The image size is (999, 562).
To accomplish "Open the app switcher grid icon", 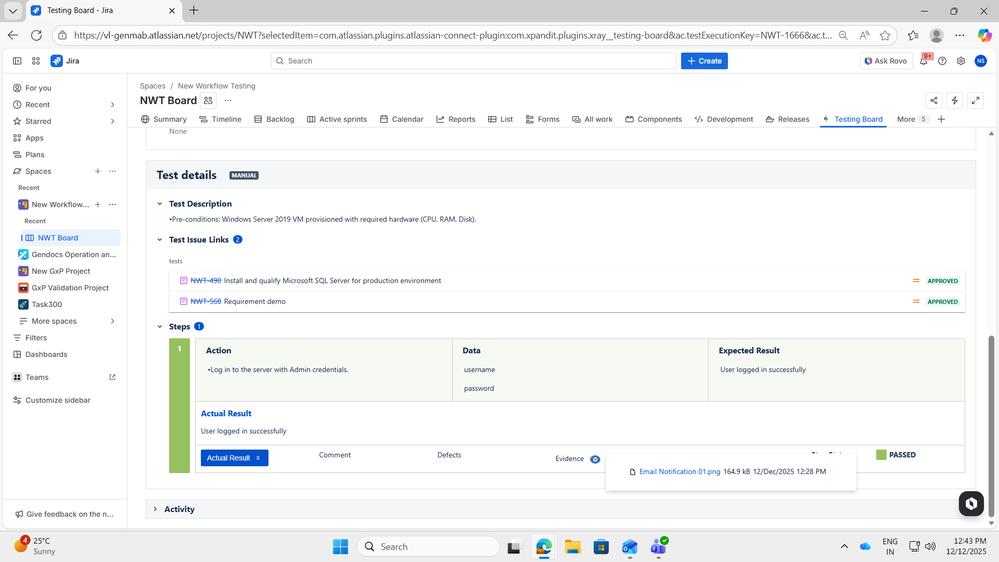I will (x=36, y=61).
